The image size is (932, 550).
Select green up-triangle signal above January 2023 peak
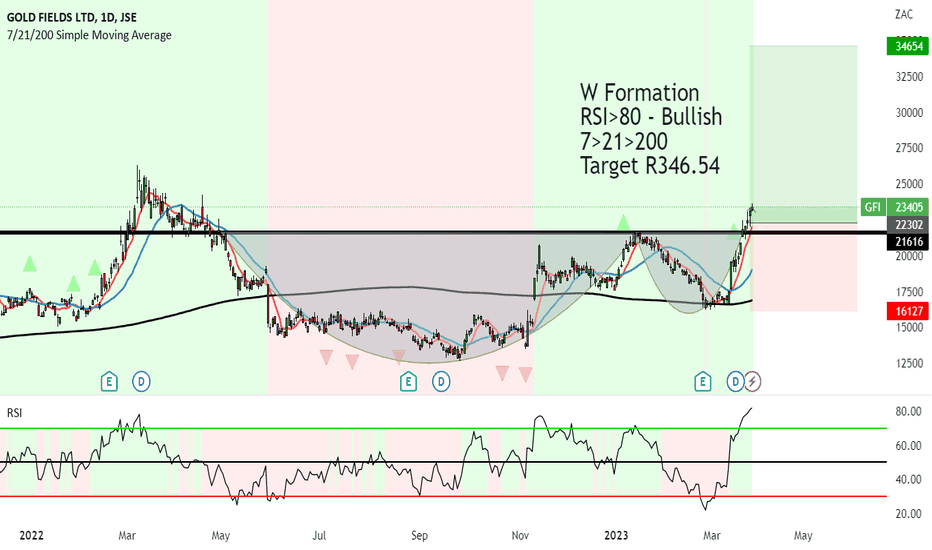pyautogui.click(x=623, y=223)
